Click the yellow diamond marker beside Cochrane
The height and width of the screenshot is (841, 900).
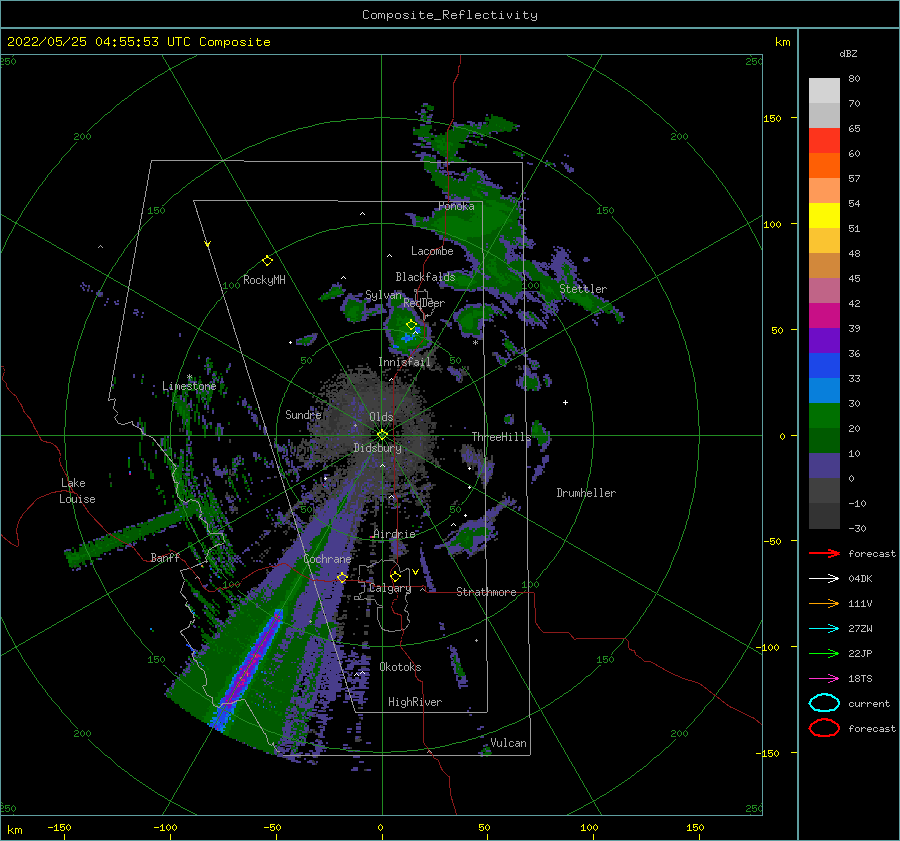(x=342, y=577)
